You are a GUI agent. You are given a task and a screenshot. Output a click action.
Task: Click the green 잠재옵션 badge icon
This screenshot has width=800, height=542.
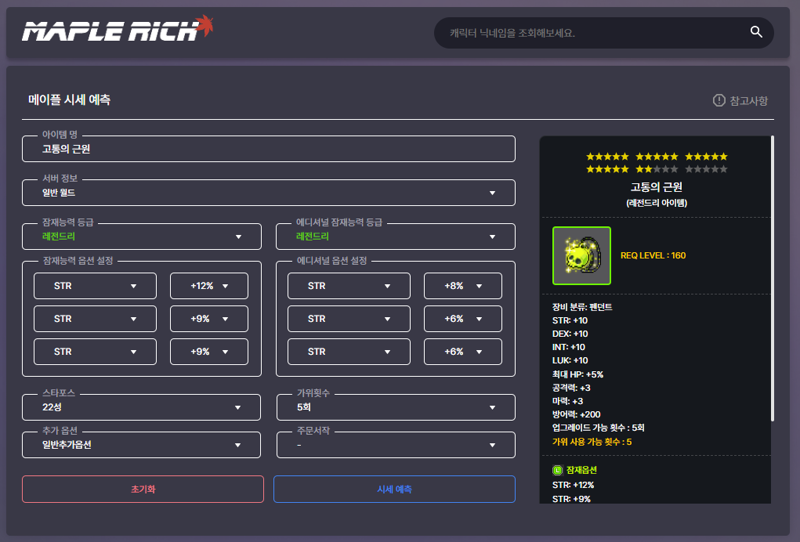pyautogui.click(x=557, y=470)
